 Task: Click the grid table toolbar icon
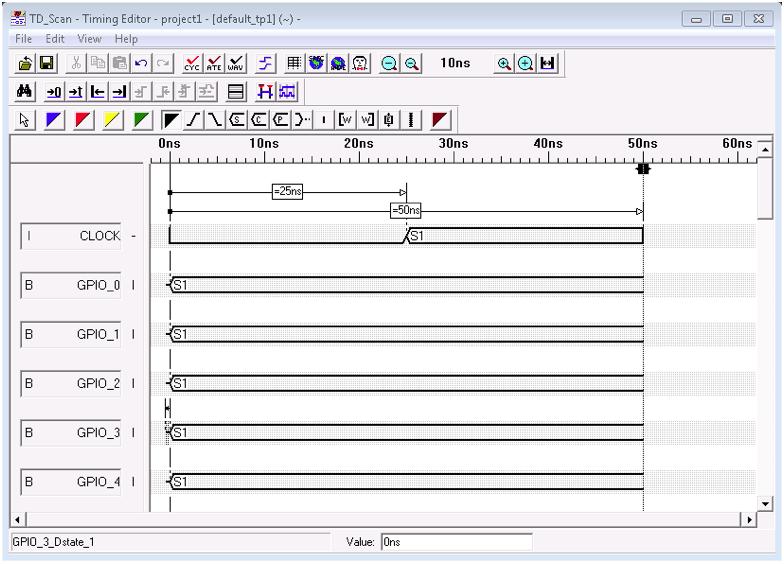coord(296,63)
